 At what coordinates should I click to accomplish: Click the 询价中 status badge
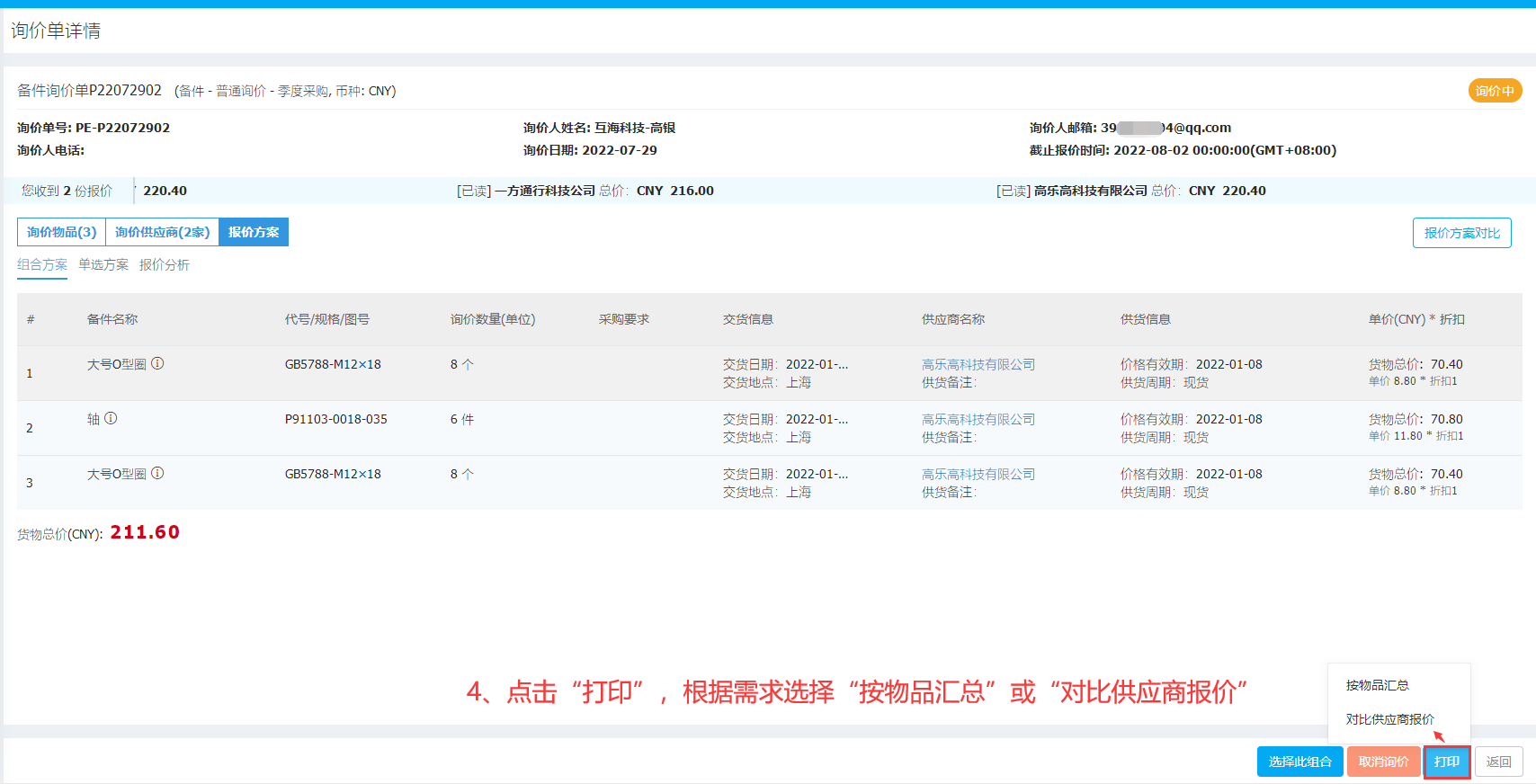tap(1495, 91)
